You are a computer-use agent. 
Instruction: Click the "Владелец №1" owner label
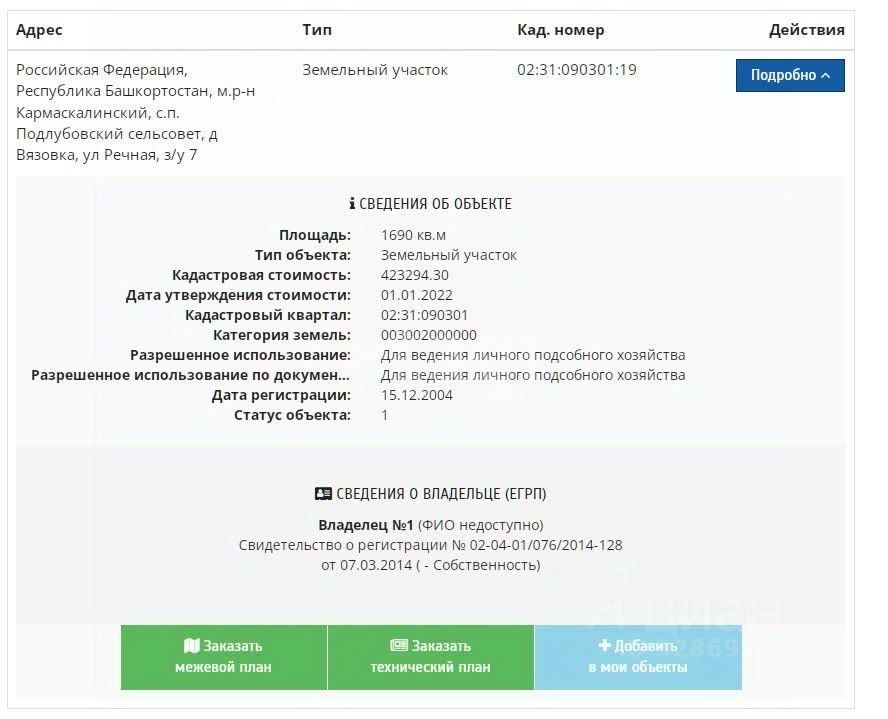point(365,525)
